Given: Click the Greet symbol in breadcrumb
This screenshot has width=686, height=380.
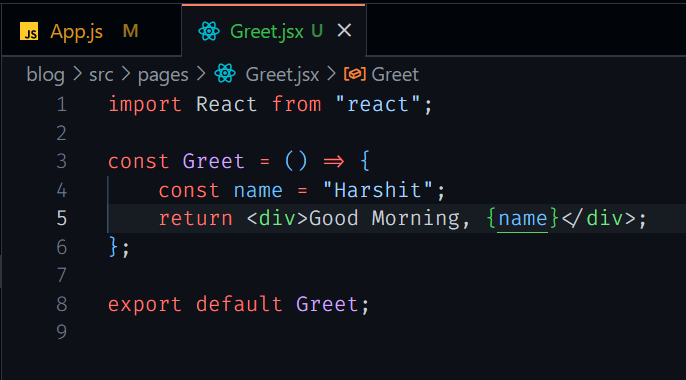Looking at the screenshot, I should (x=395, y=74).
